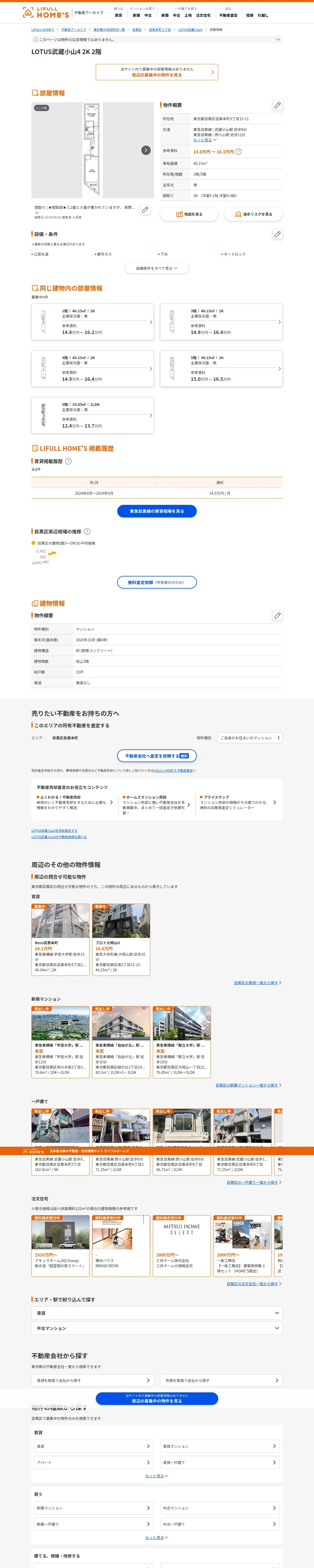Click arrow on プライスマップ content item
The height and width of the screenshot is (1568, 314).
pyautogui.click(x=274, y=802)
